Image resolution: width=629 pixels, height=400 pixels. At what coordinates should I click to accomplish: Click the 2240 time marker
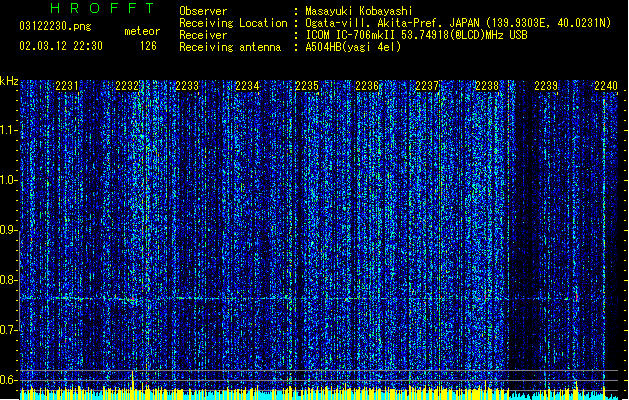(606, 86)
